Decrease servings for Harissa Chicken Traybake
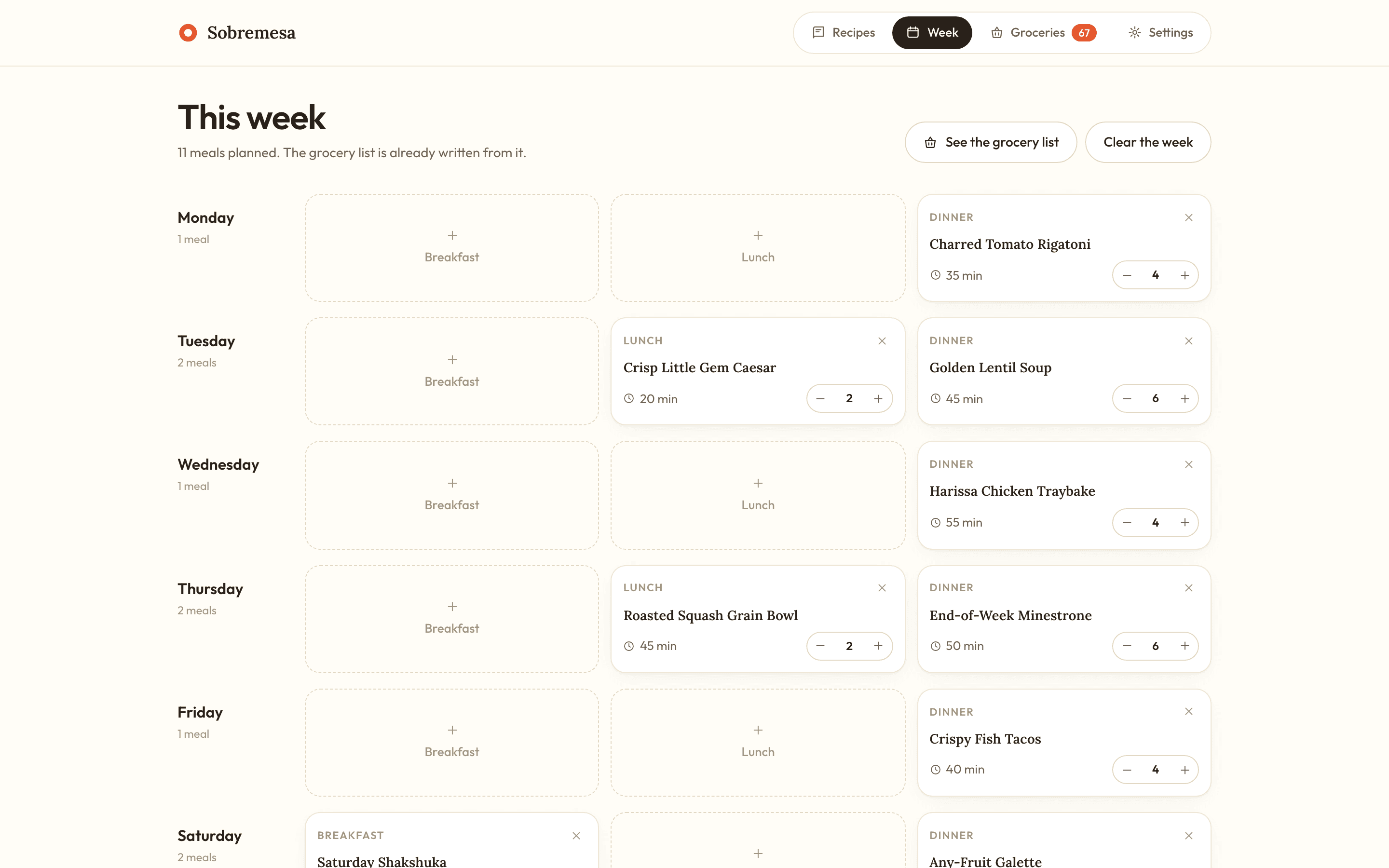The height and width of the screenshot is (868, 1389). click(1127, 522)
